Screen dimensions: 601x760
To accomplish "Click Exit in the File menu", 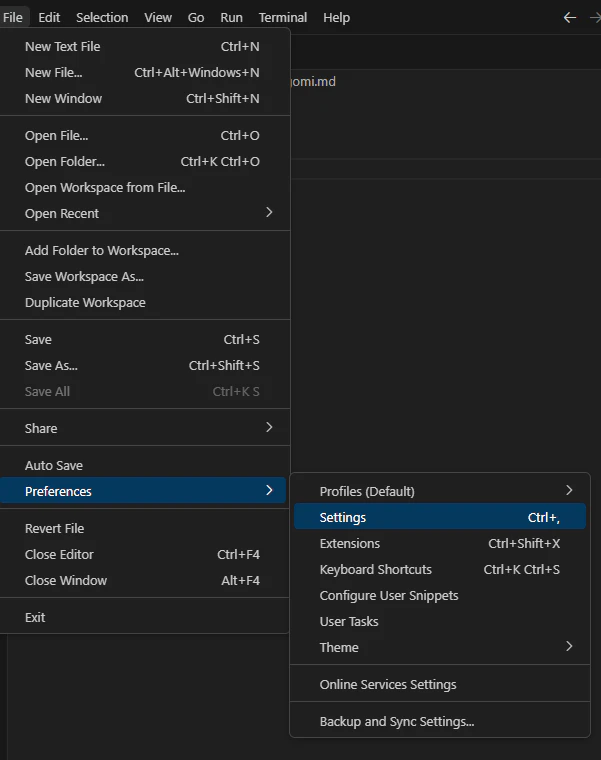I will pos(145,618).
